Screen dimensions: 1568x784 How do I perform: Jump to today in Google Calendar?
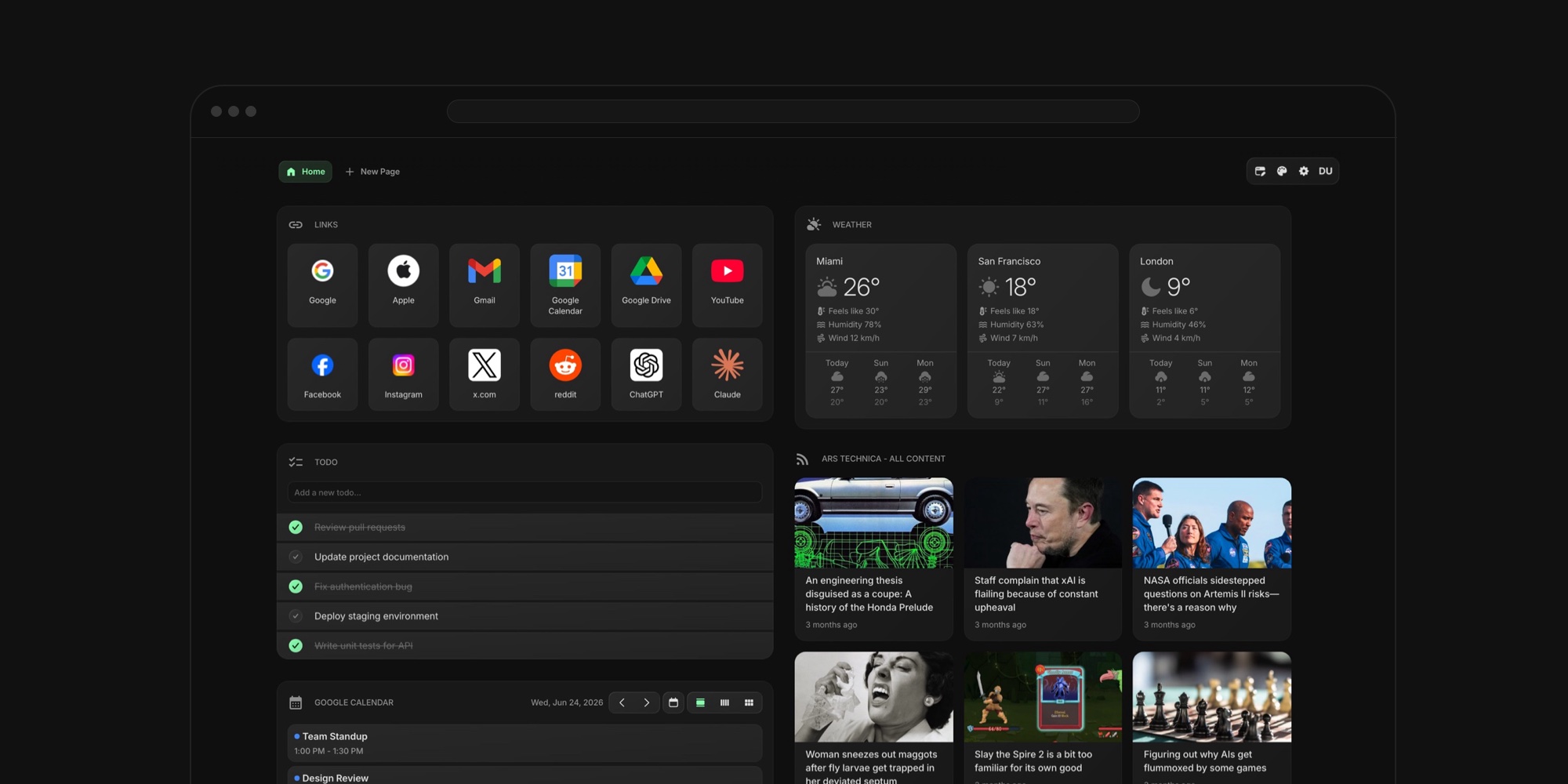coord(673,702)
